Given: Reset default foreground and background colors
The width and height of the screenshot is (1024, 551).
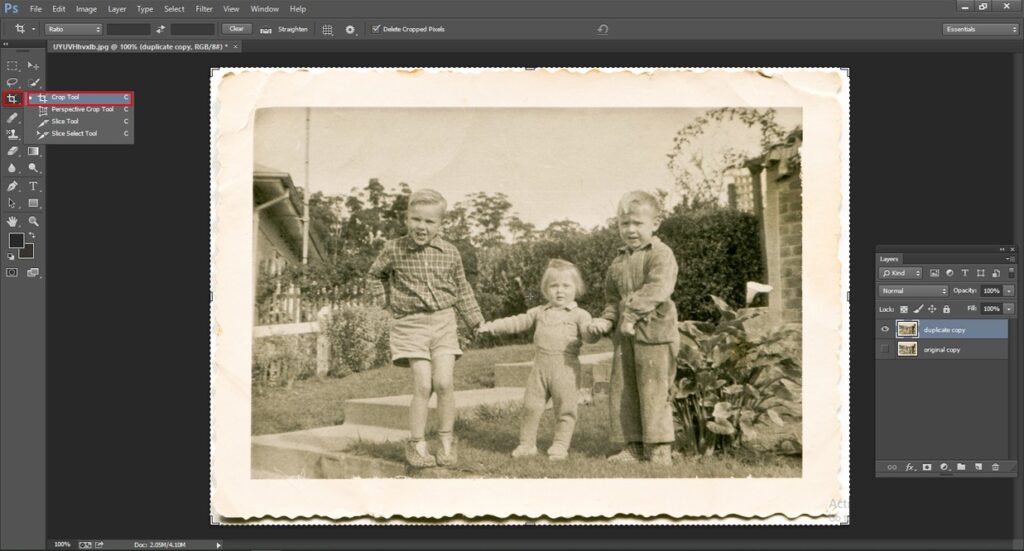Looking at the screenshot, I should pos(10,257).
